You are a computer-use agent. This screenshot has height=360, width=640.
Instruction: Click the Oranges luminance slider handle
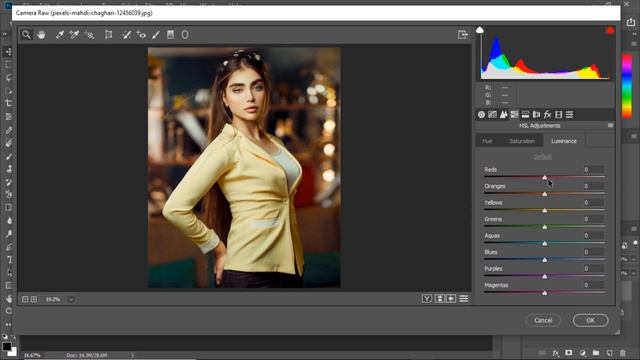click(545, 194)
